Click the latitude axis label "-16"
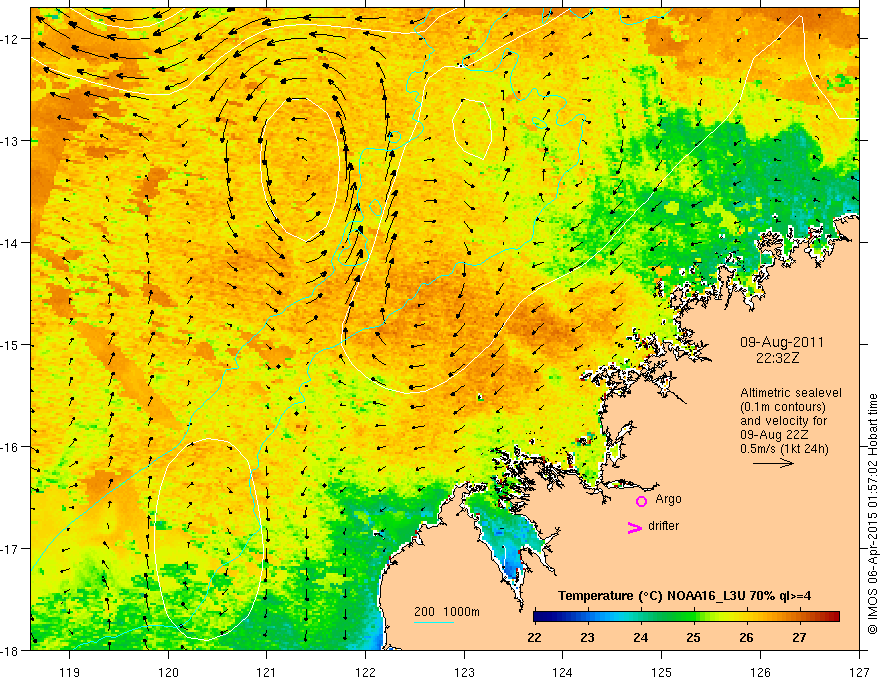The width and height of the screenshot is (880, 680). pyautogui.click(x=11, y=447)
